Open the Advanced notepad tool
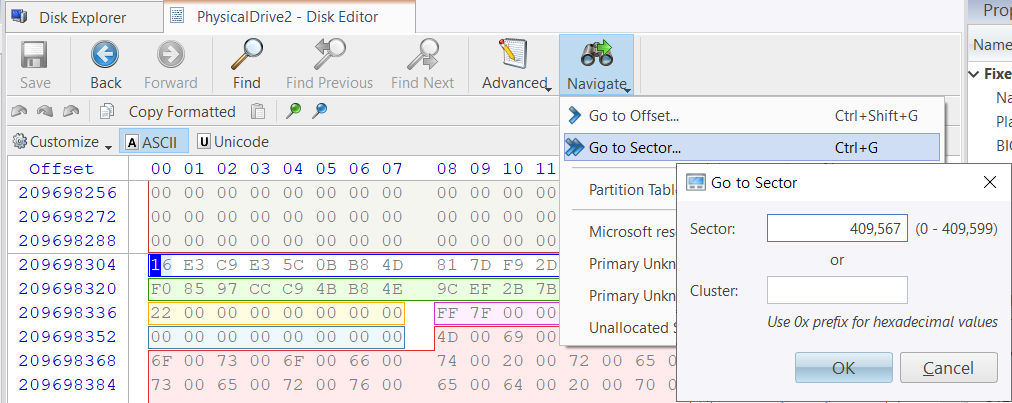The image size is (1012, 403). click(512, 55)
